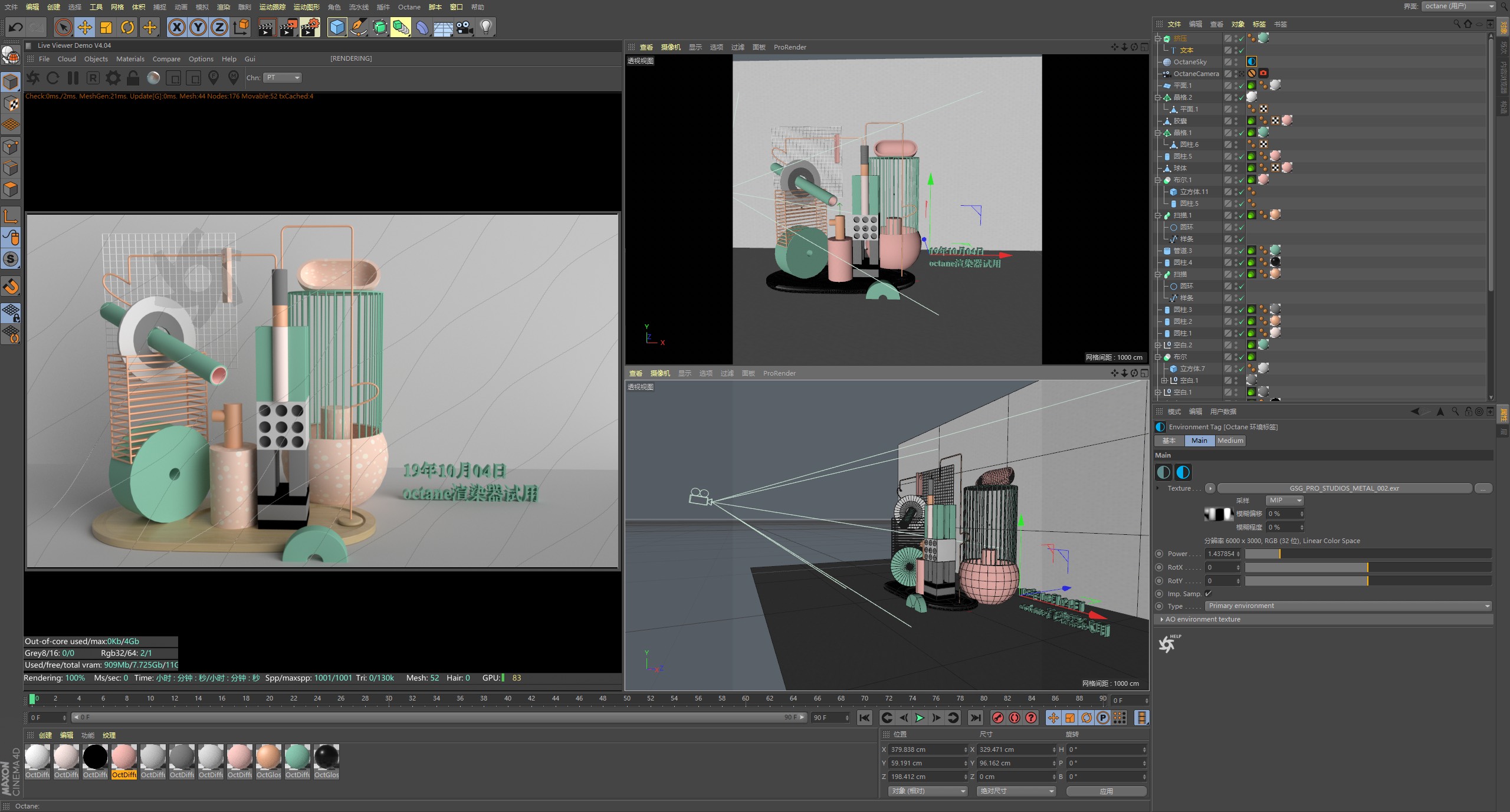Click the pick focus F pin icon
Image resolution: width=1510 pixels, height=812 pixels.
tap(214, 78)
